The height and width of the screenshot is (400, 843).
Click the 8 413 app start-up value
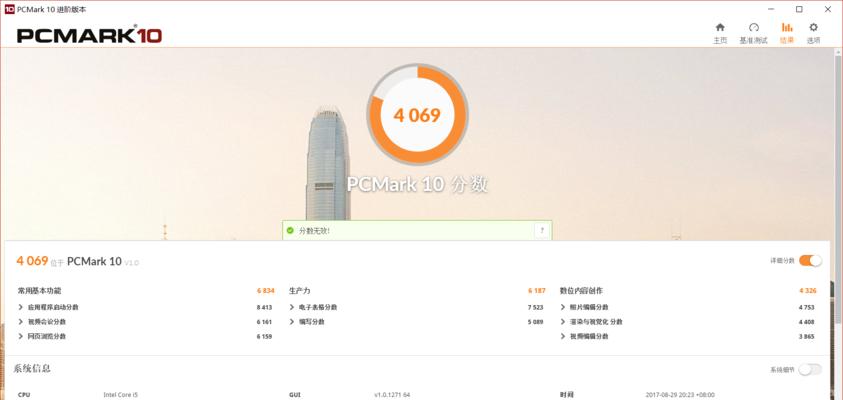coord(264,308)
